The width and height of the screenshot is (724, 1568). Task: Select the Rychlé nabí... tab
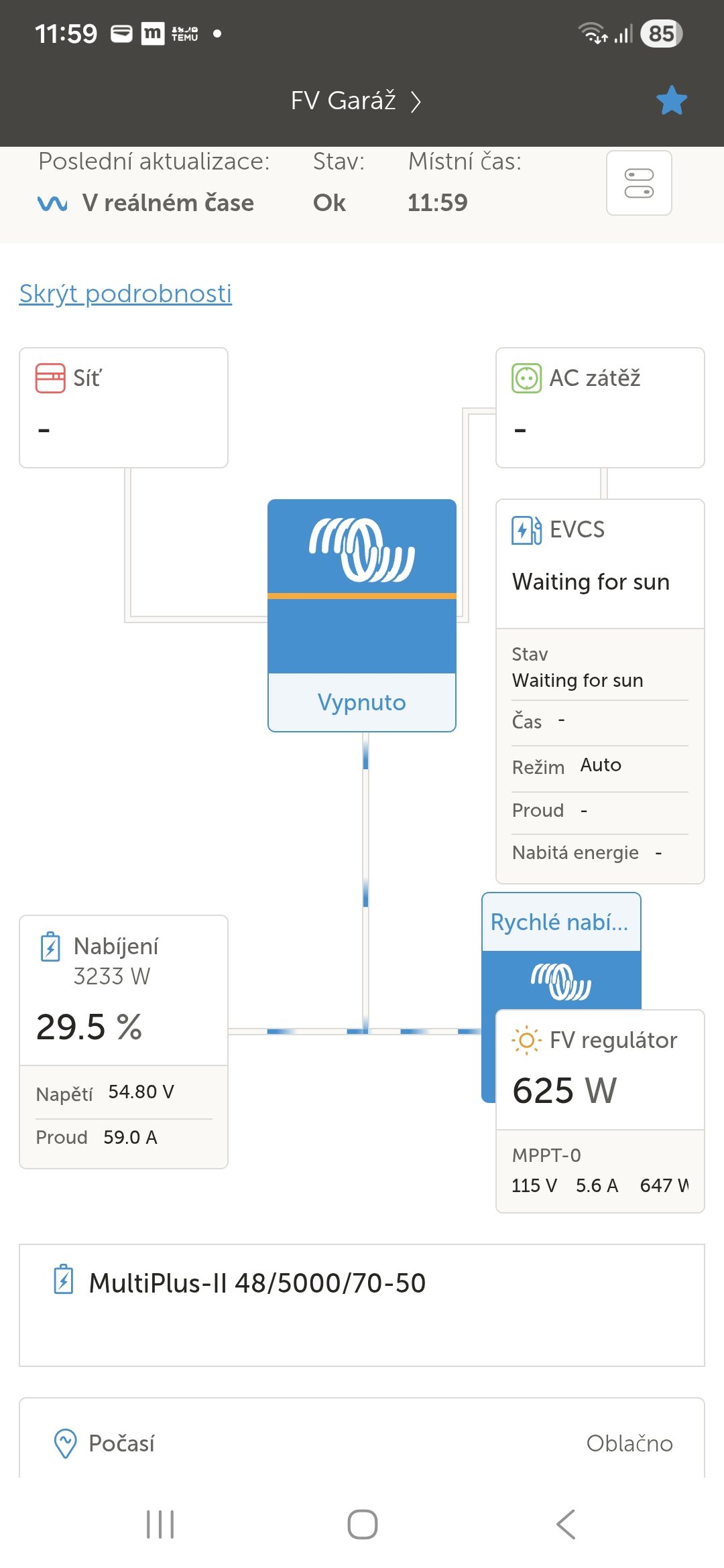560,922
